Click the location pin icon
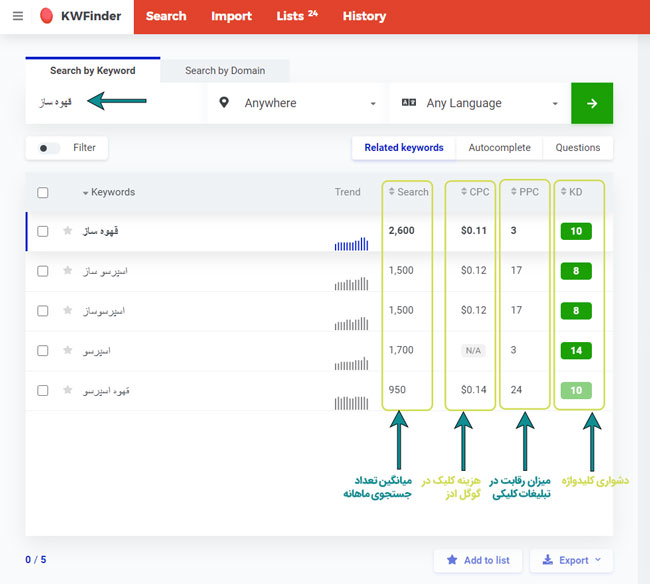 (224, 103)
